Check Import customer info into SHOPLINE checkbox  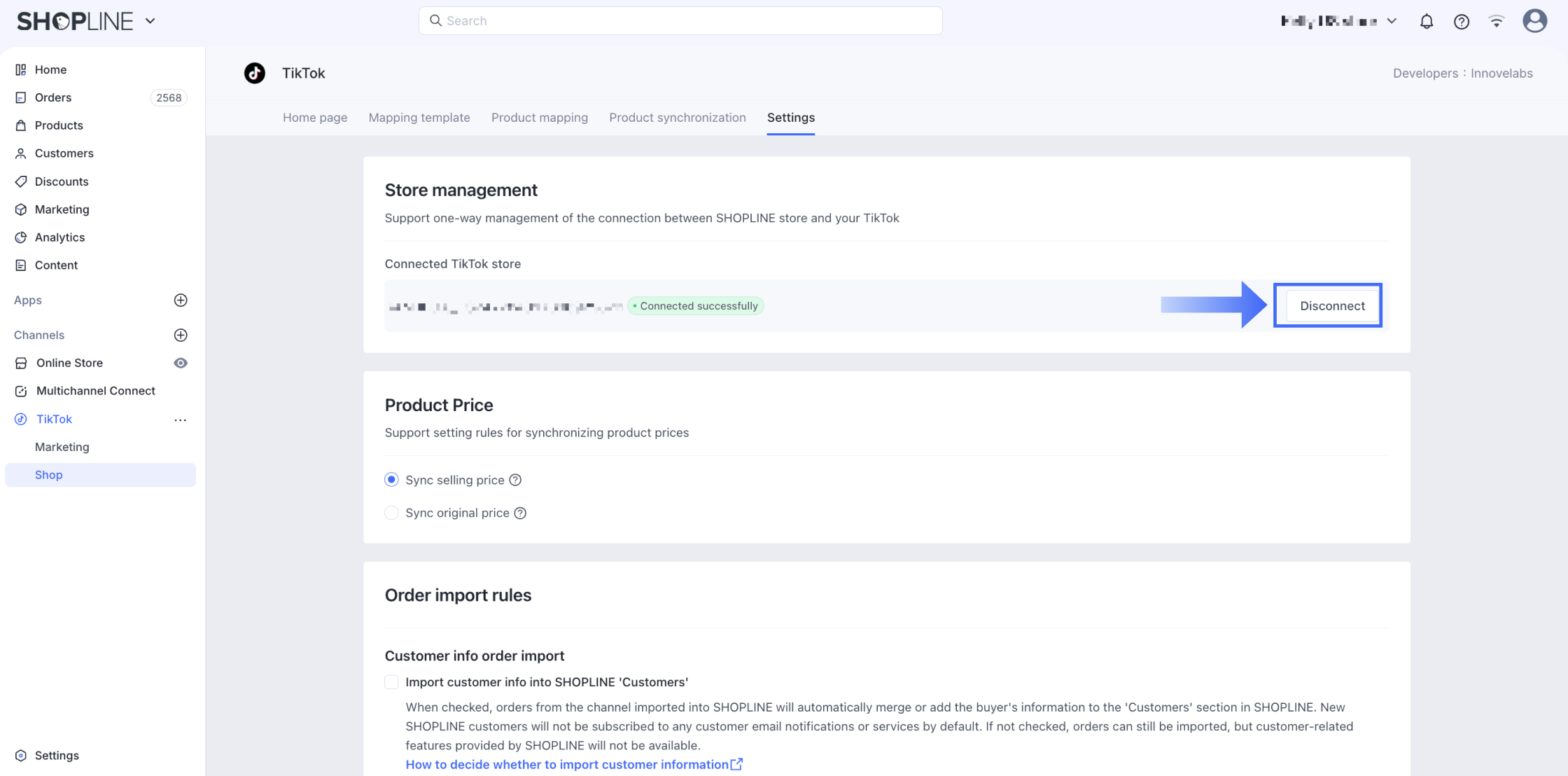pos(391,682)
